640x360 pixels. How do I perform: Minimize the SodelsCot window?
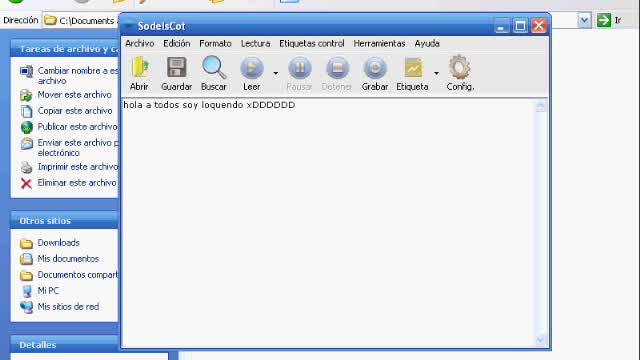502,26
